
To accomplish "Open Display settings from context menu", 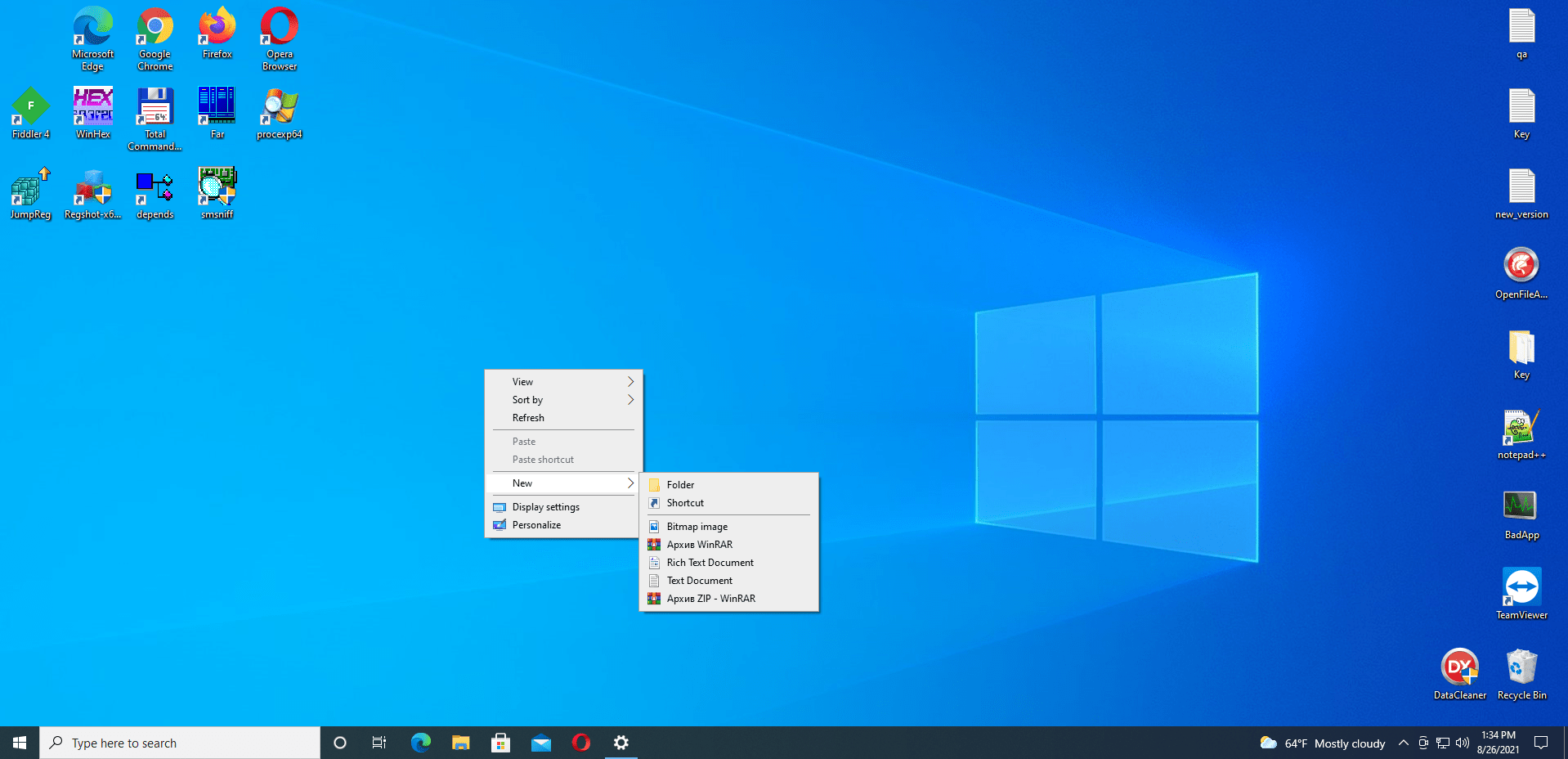I will pos(545,507).
